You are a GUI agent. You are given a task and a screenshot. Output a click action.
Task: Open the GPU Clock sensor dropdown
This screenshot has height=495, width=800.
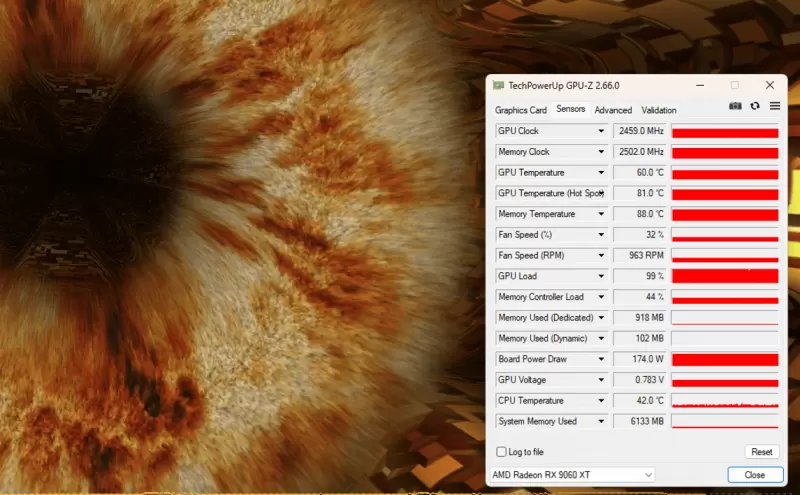(x=601, y=131)
